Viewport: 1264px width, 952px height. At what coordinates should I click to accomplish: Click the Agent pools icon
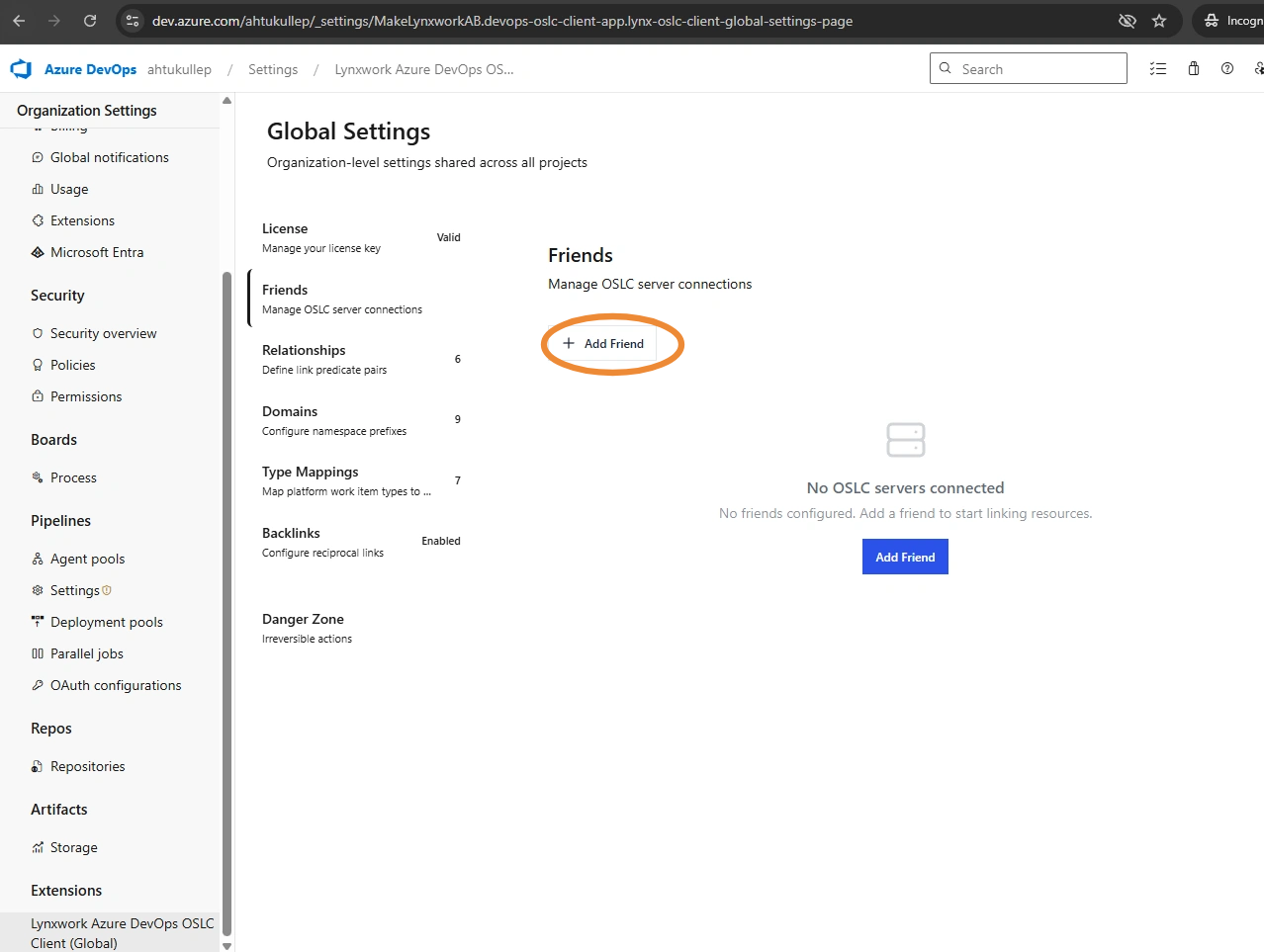coord(38,559)
